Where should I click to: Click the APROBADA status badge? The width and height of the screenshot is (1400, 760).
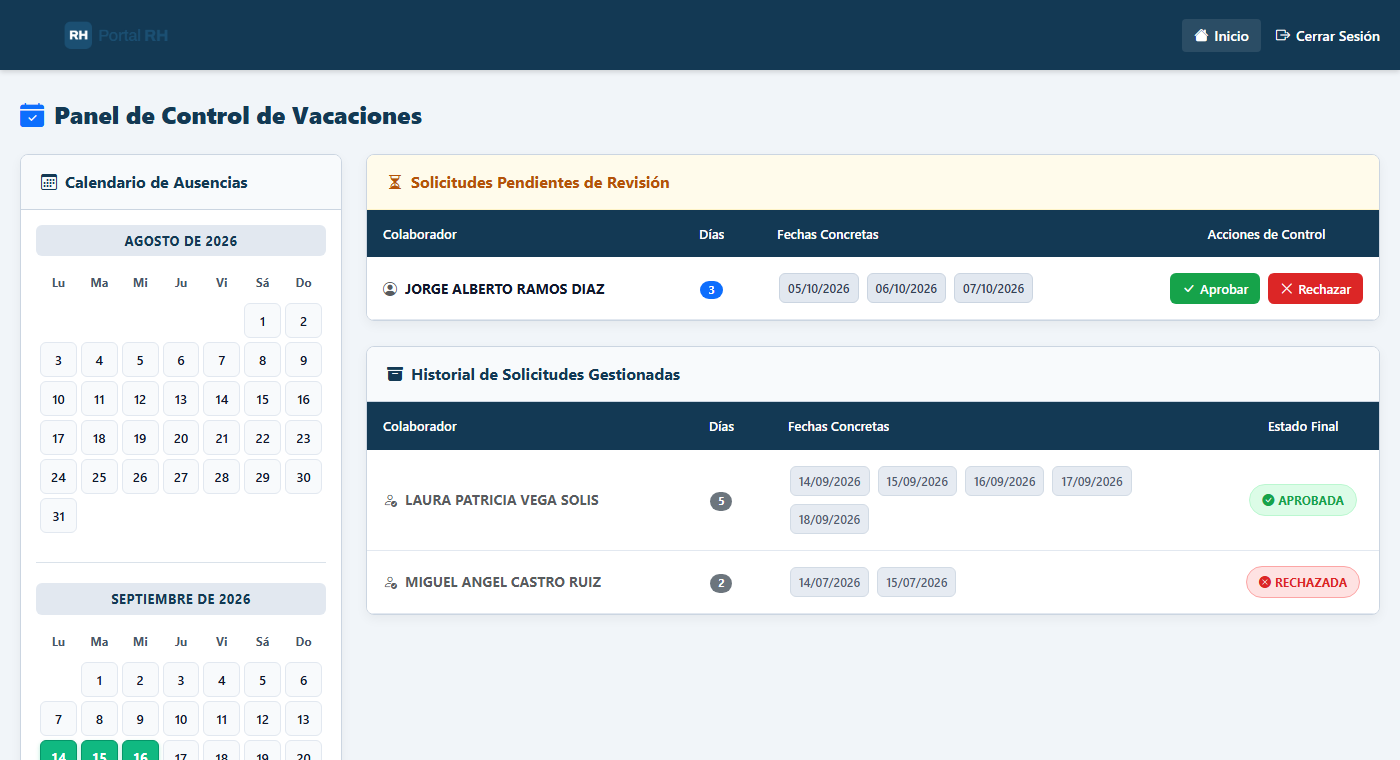pyautogui.click(x=1303, y=500)
